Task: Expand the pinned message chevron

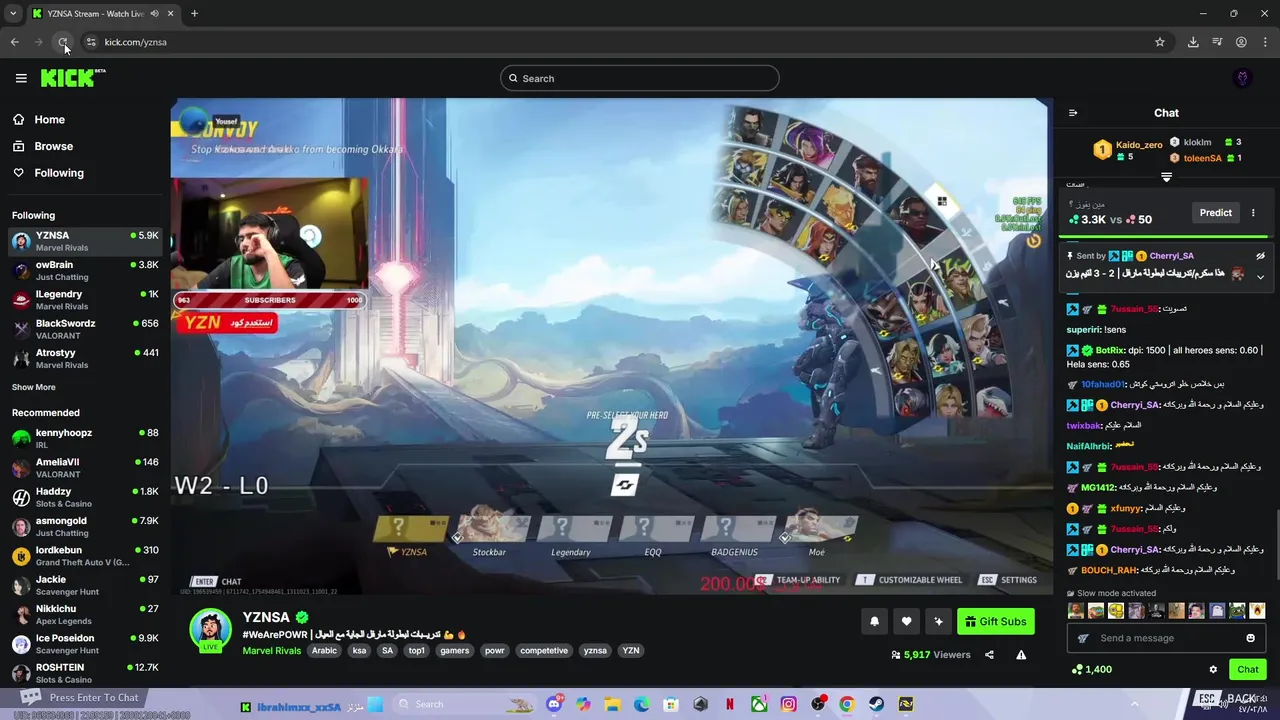Action: (x=1260, y=277)
